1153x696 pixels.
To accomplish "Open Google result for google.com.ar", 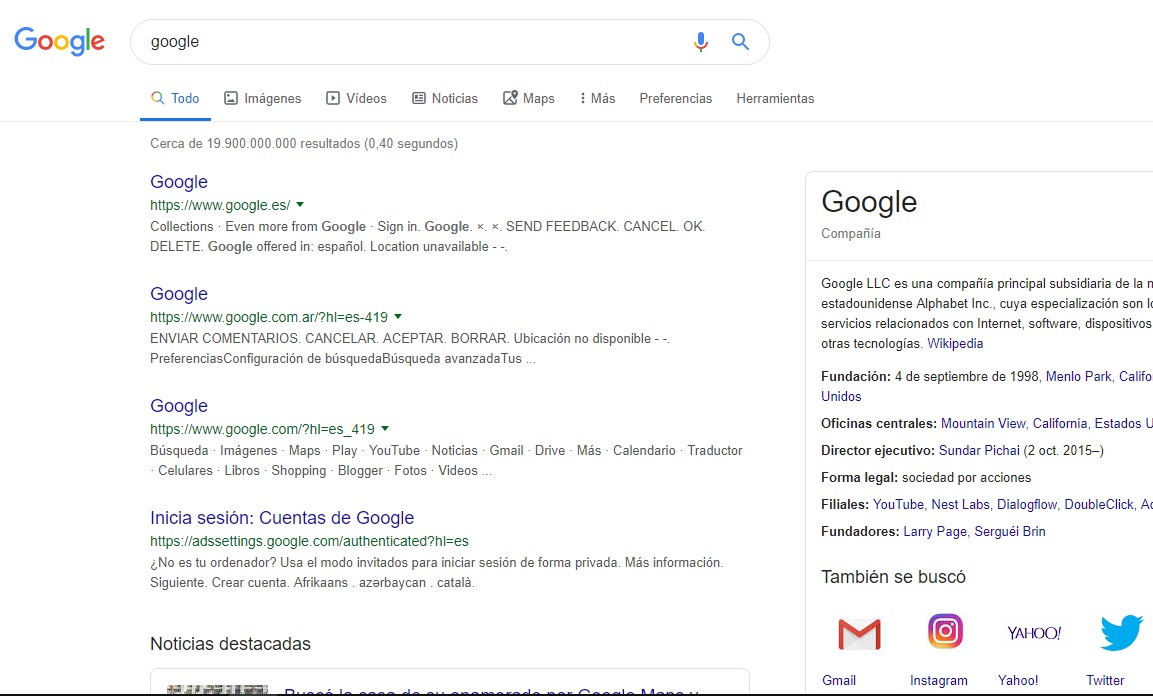I will click(x=179, y=293).
